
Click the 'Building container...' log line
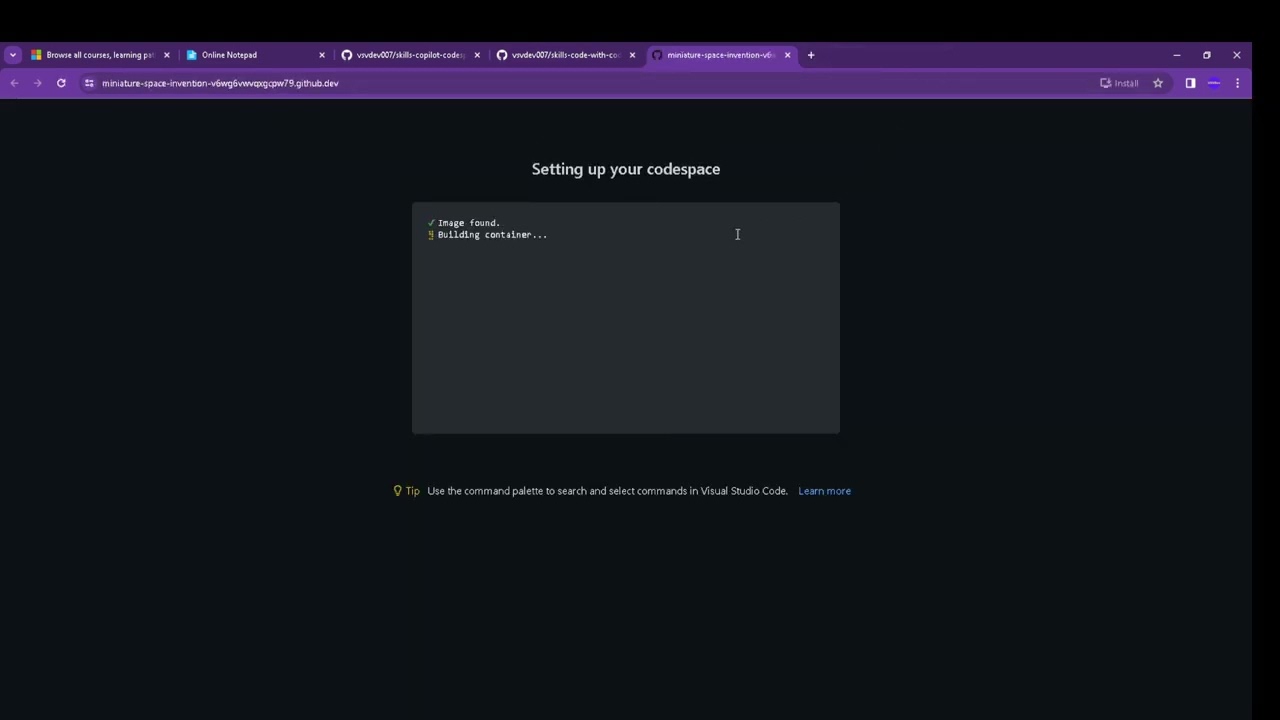(492, 235)
